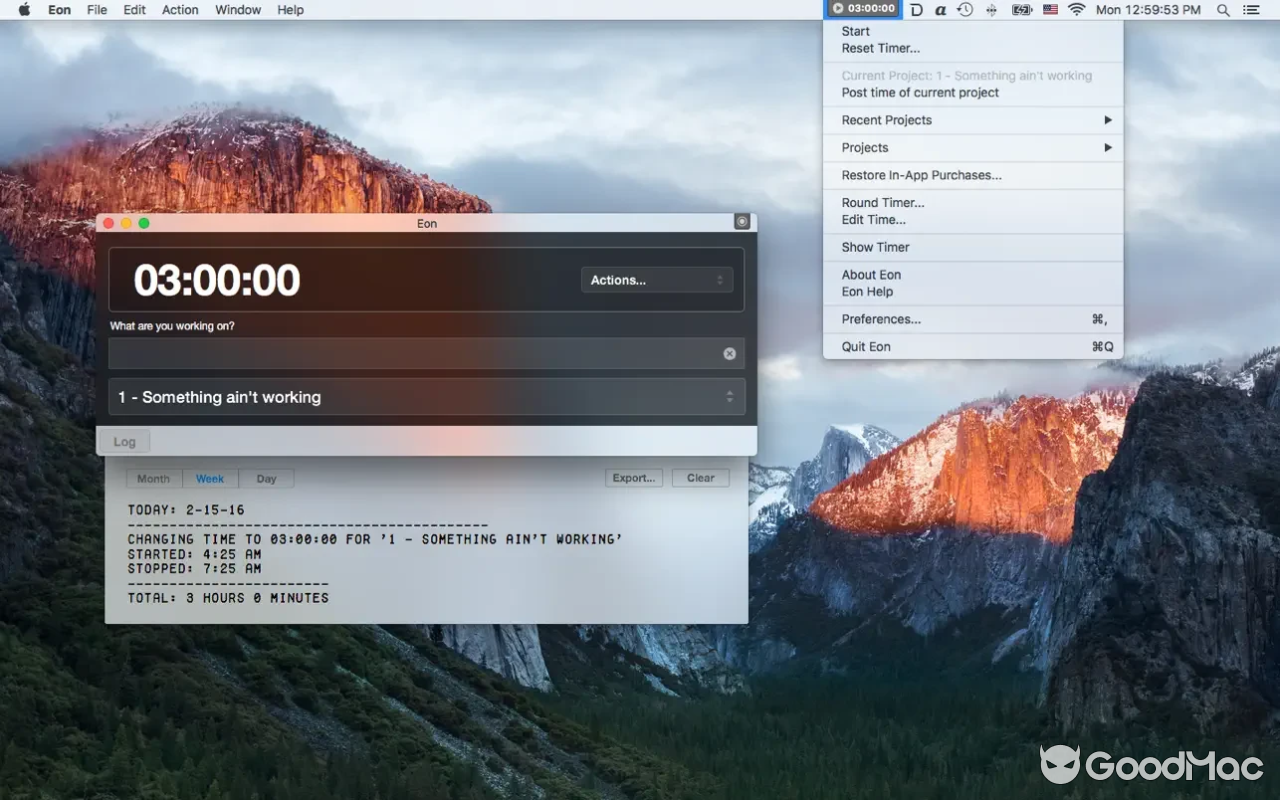The image size is (1280, 800).
Task: Click the Dropzone 'D' menu bar icon
Action: [916, 9]
